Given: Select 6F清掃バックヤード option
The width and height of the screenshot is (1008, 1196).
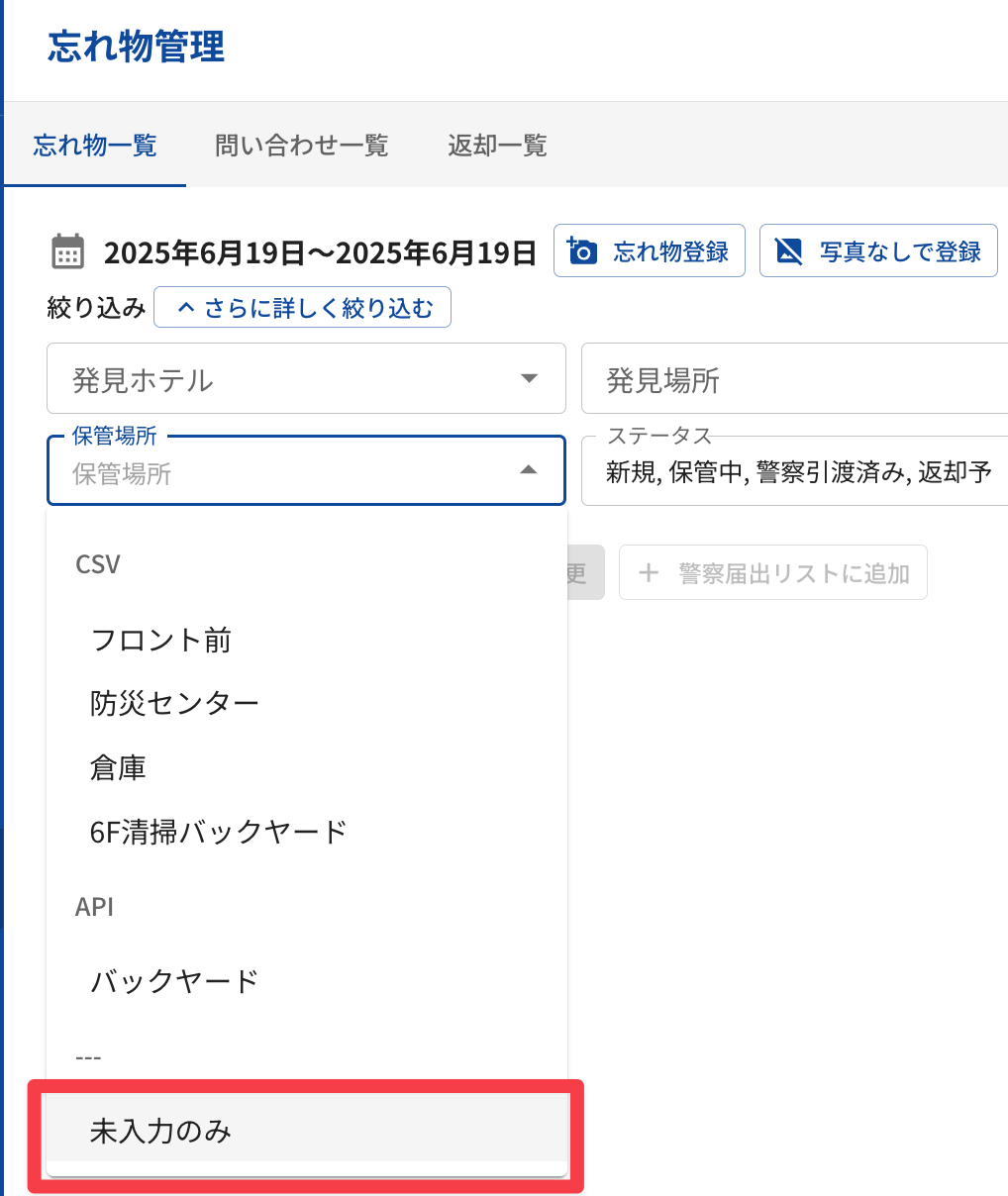Looking at the screenshot, I should pos(218,832).
